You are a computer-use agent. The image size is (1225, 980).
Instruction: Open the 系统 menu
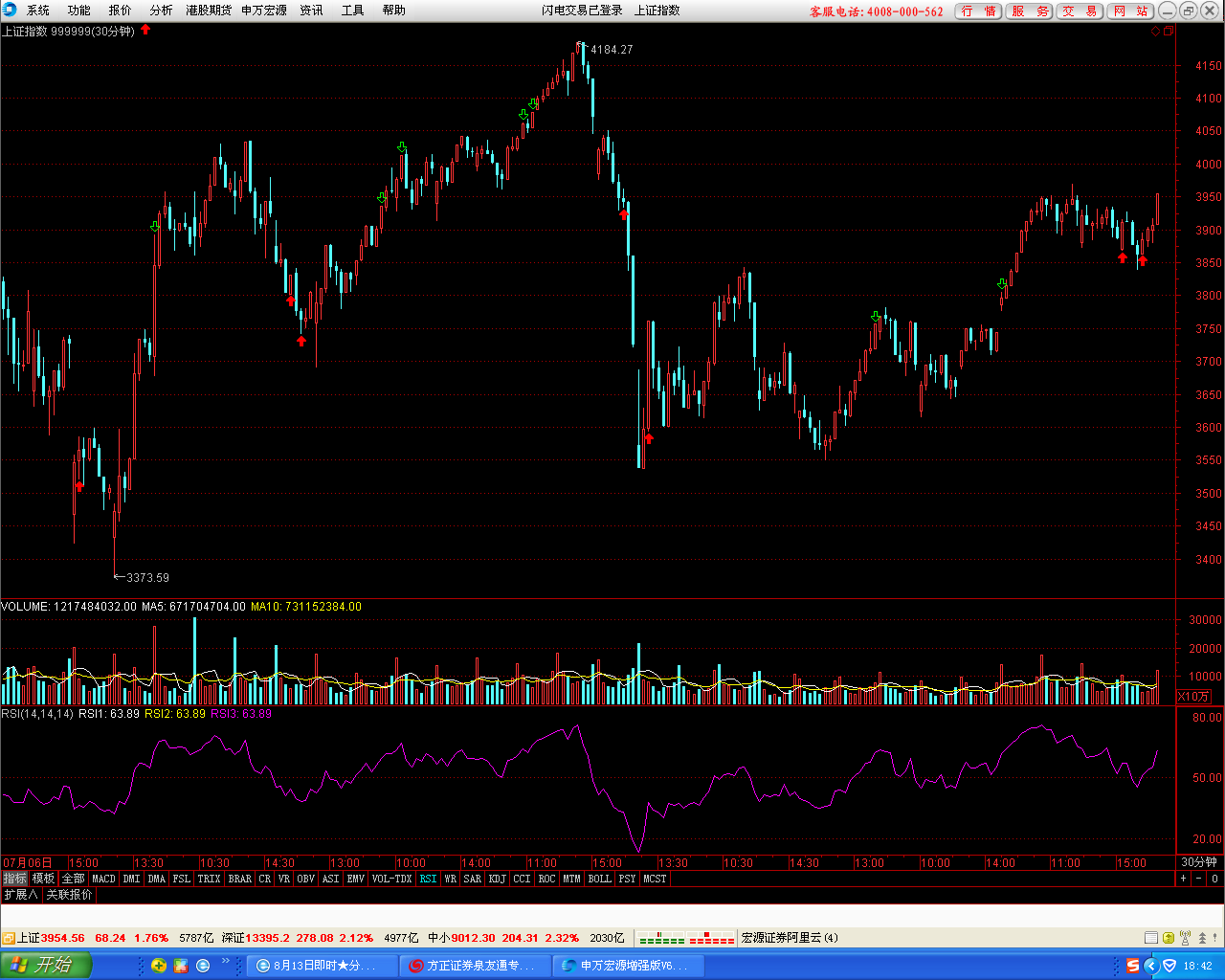(x=38, y=11)
